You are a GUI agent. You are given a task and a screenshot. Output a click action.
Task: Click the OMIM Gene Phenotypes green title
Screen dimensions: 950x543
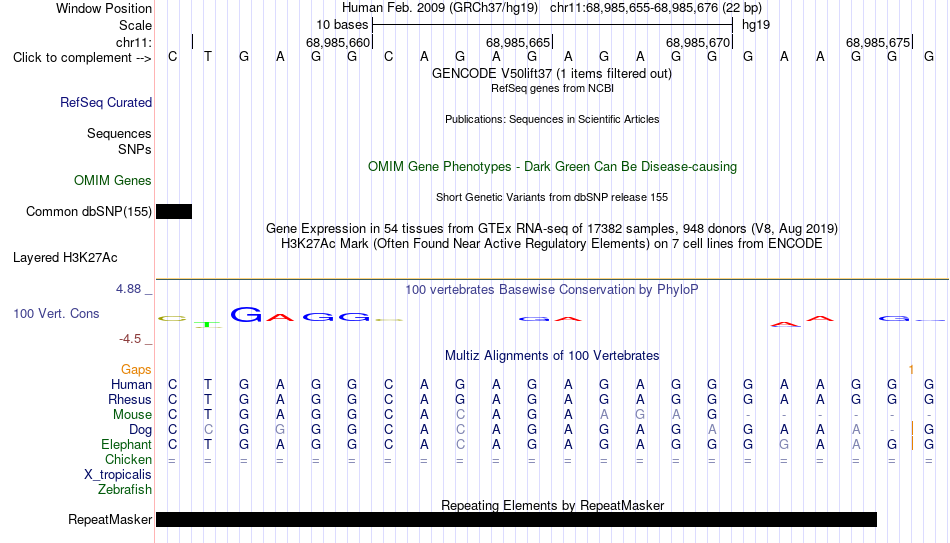(x=552, y=167)
